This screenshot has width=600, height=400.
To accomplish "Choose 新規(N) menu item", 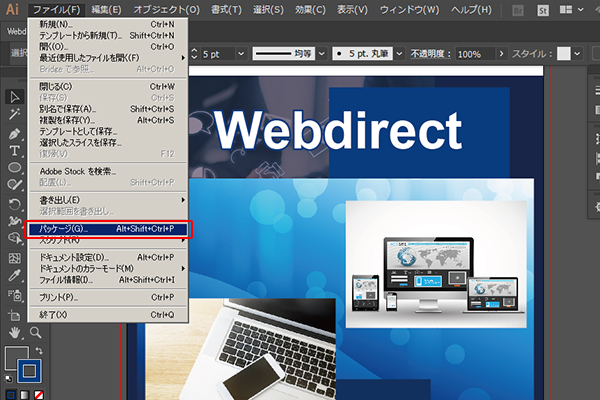I will click(108, 24).
